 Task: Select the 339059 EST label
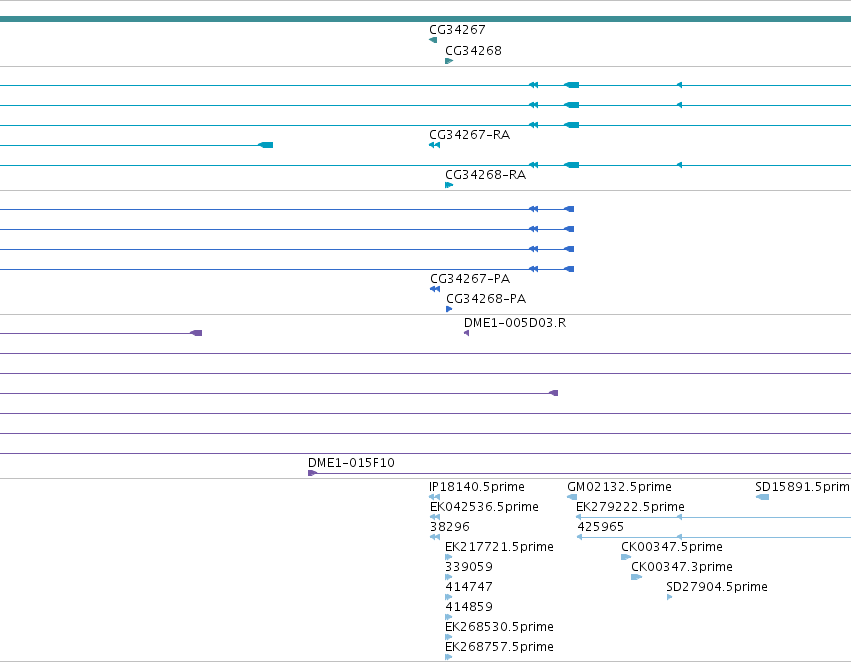click(x=469, y=567)
